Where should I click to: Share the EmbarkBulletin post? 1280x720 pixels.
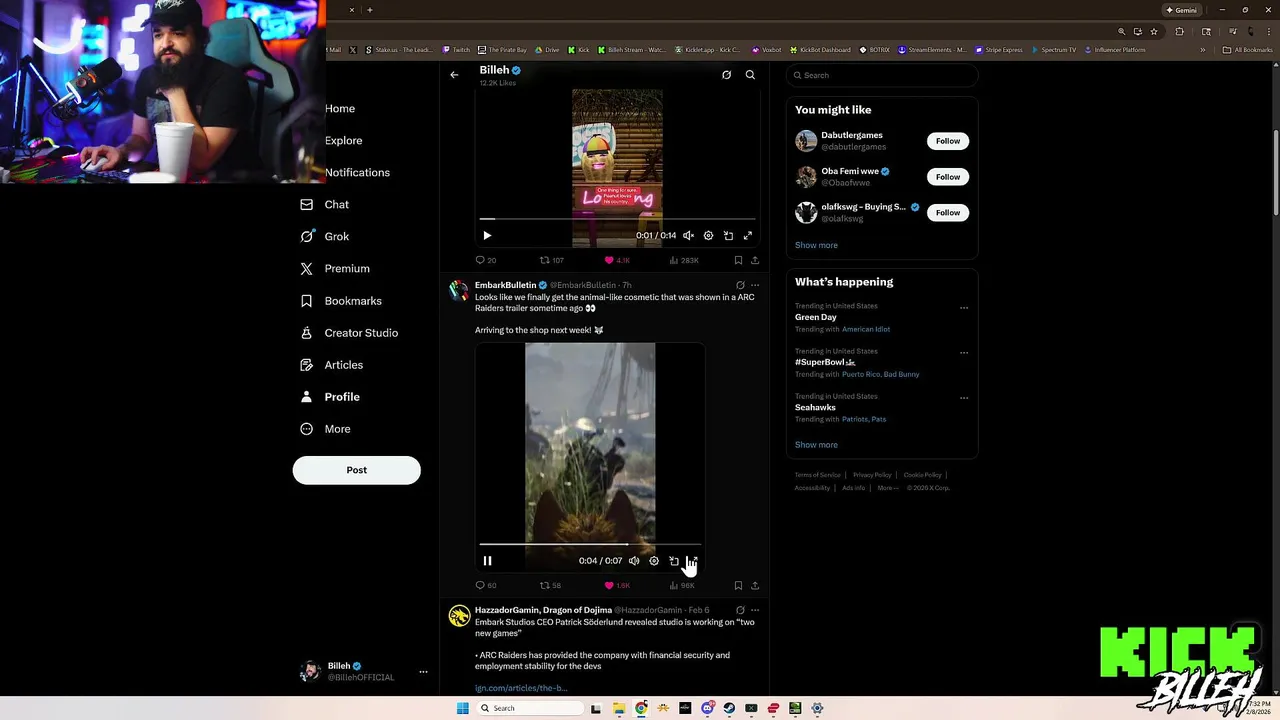click(755, 585)
